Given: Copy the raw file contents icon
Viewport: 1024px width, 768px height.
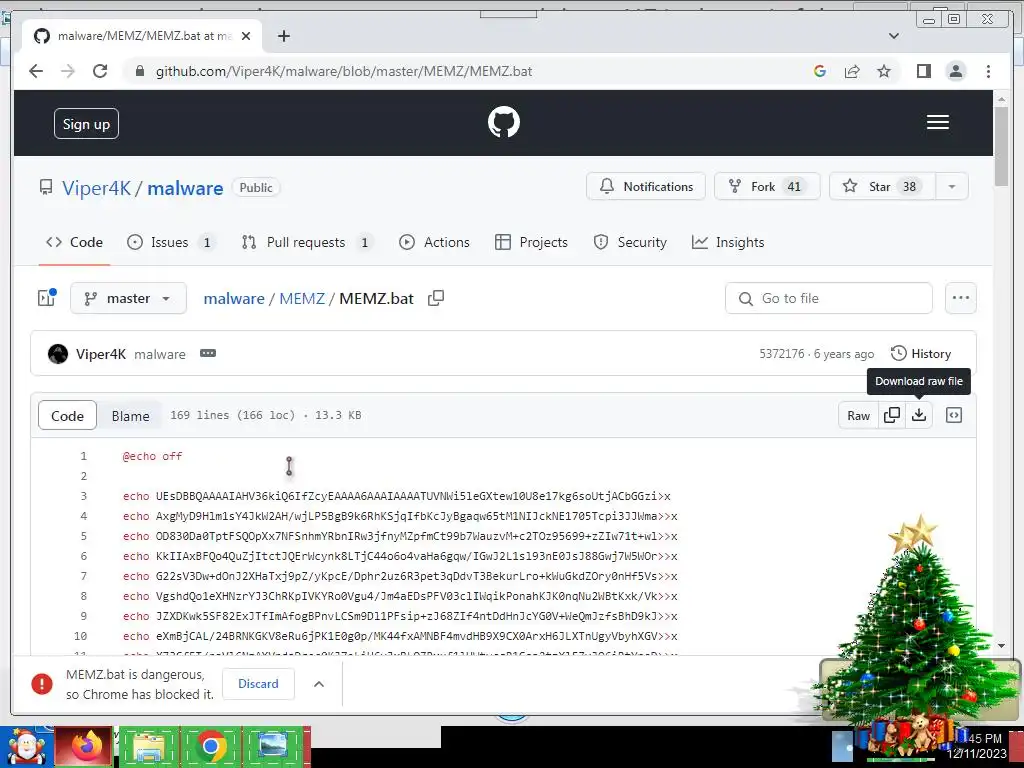Looking at the screenshot, I should (x=891, y=415).
